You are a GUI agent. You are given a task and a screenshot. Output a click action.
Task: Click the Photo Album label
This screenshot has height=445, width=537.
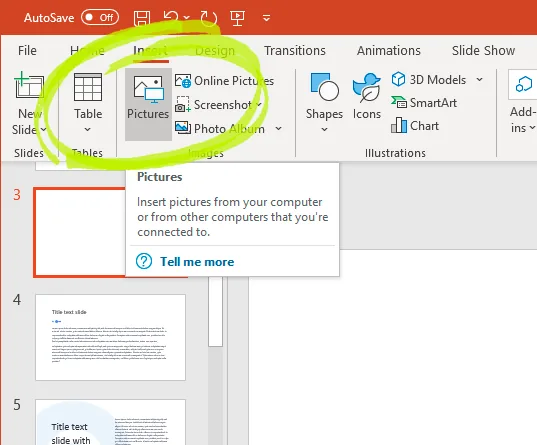coord(229,128)
